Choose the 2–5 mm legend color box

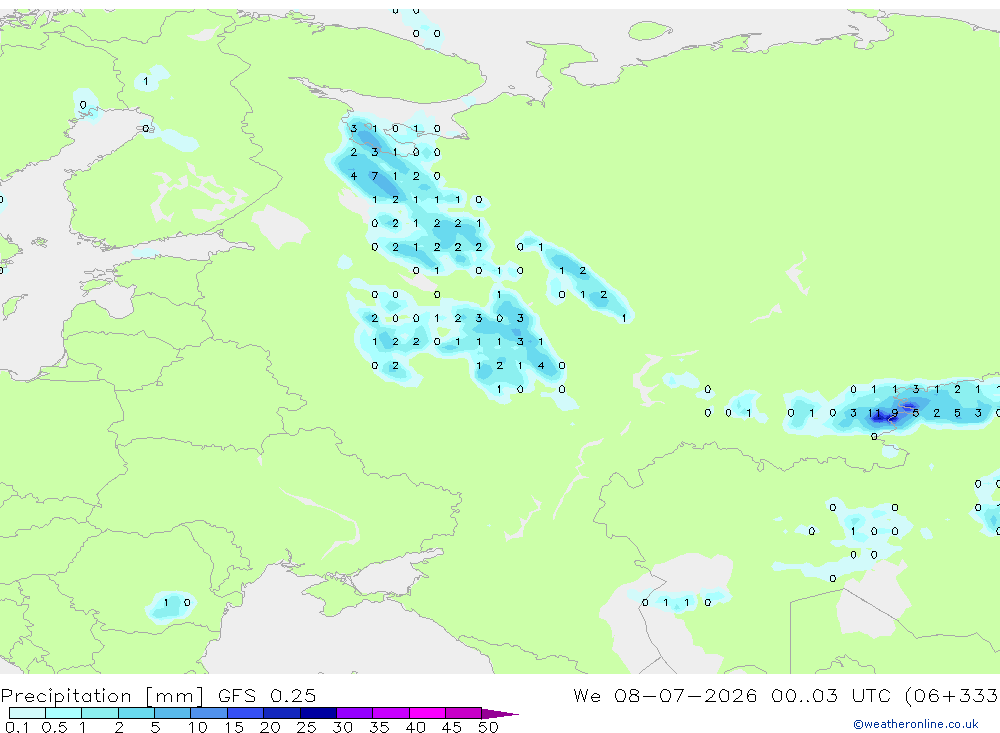point(136,713)
